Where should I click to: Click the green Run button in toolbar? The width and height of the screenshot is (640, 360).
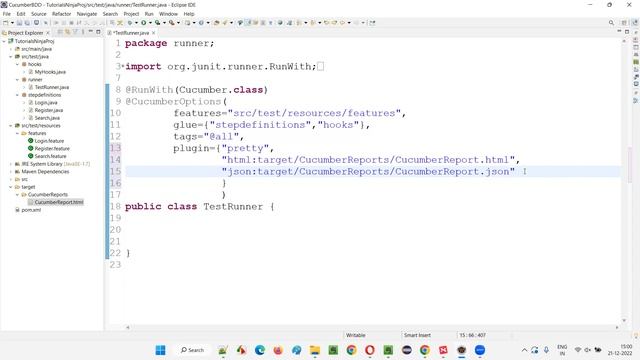tap(144, 23)
